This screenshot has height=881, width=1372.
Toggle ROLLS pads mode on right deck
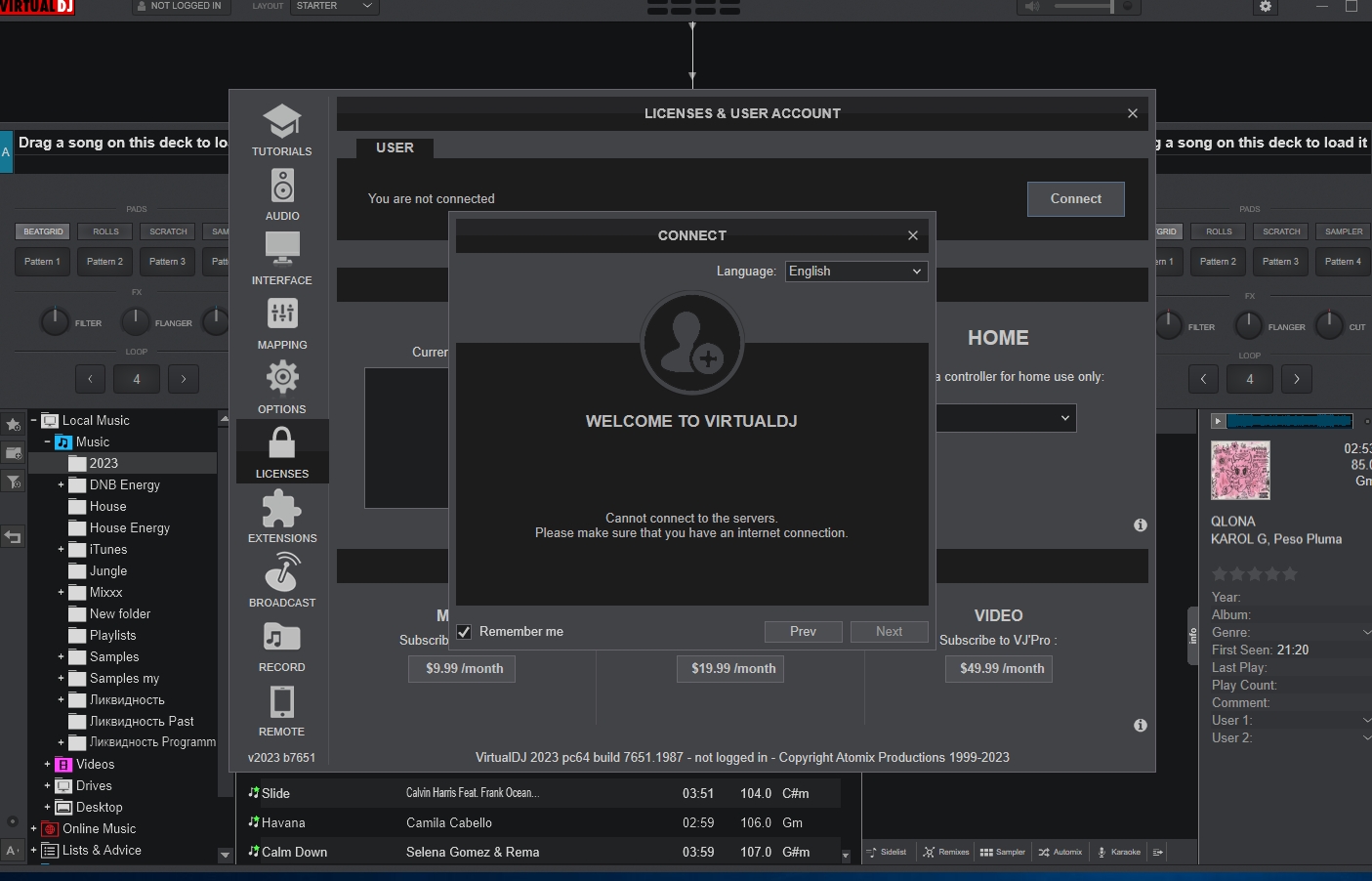[1219, 231]
